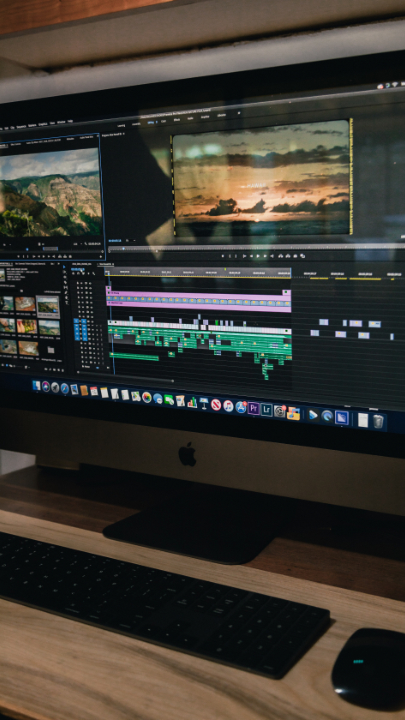Step forward one frame in Program monitor
This screenshot has height=720, width=405.
tap(265, 256)
